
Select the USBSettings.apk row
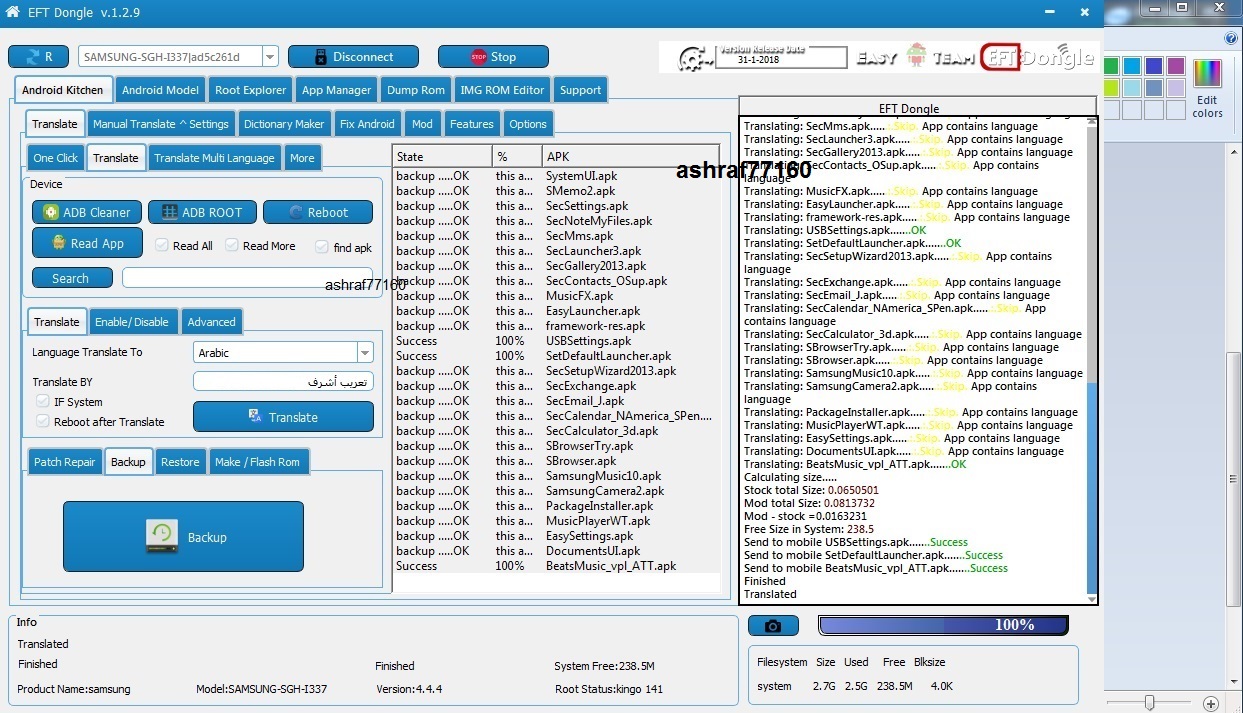point(556,341)
